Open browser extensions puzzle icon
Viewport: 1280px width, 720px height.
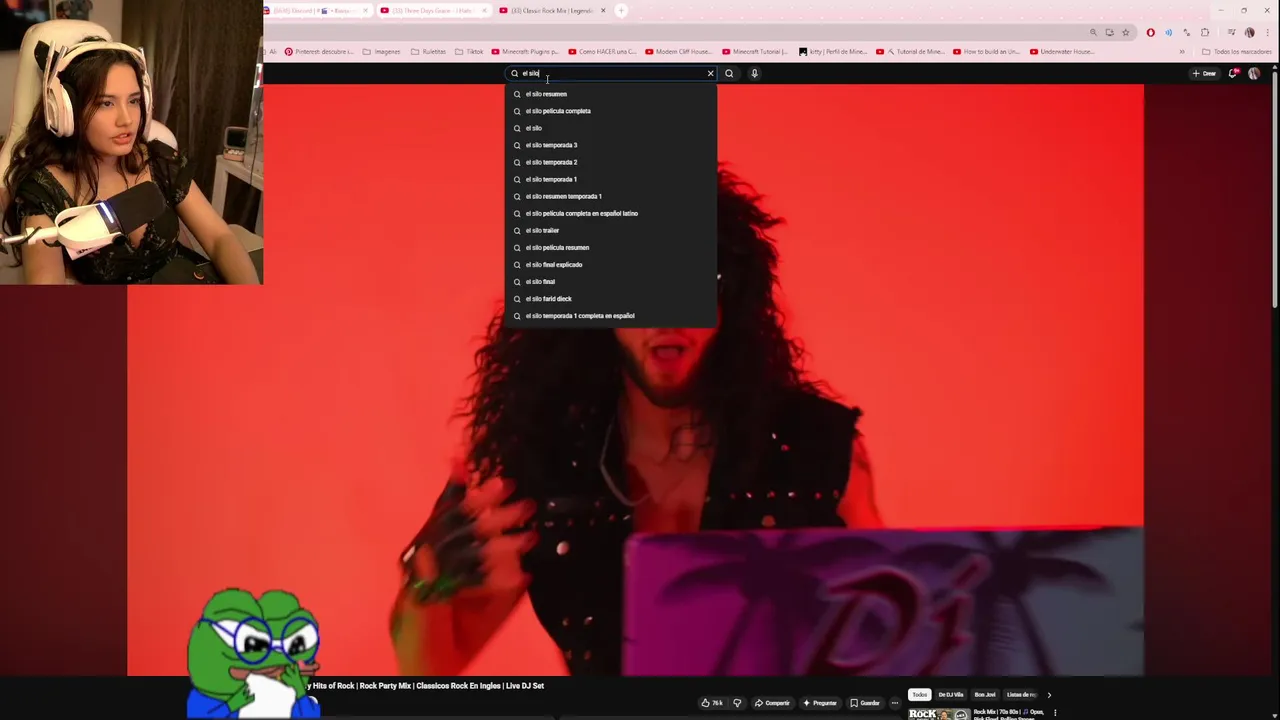click(1205, 32)
